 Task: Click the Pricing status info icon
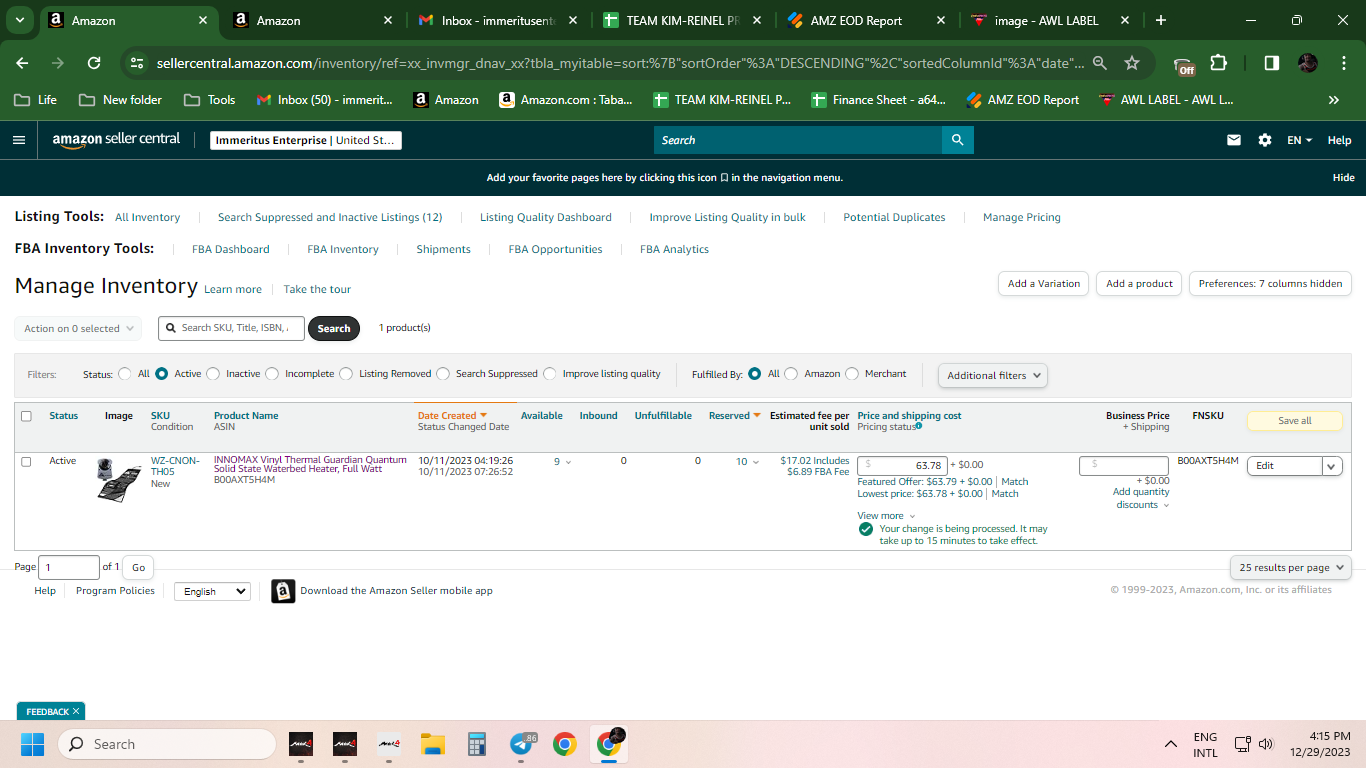(919, 426)
